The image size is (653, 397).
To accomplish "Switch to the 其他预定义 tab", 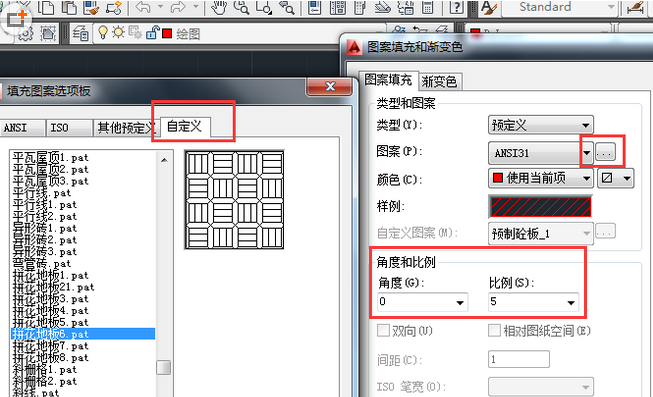I will [x=126, y=127].
